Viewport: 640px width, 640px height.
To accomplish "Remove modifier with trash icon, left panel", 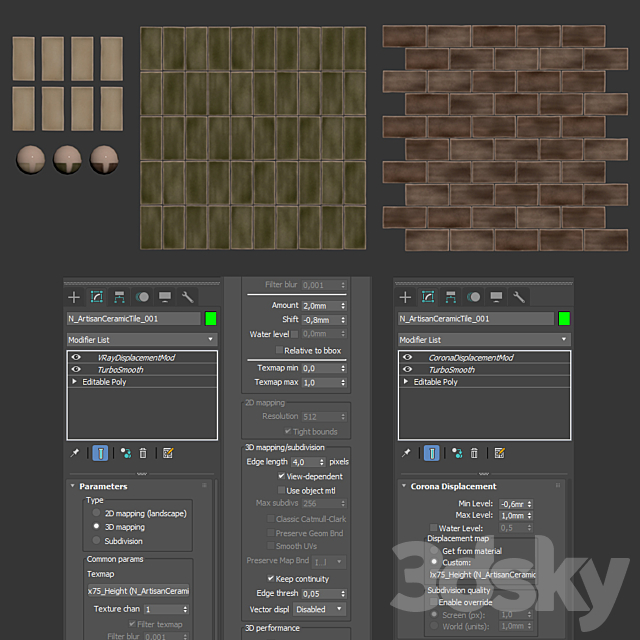I will (x=143, y=453).
